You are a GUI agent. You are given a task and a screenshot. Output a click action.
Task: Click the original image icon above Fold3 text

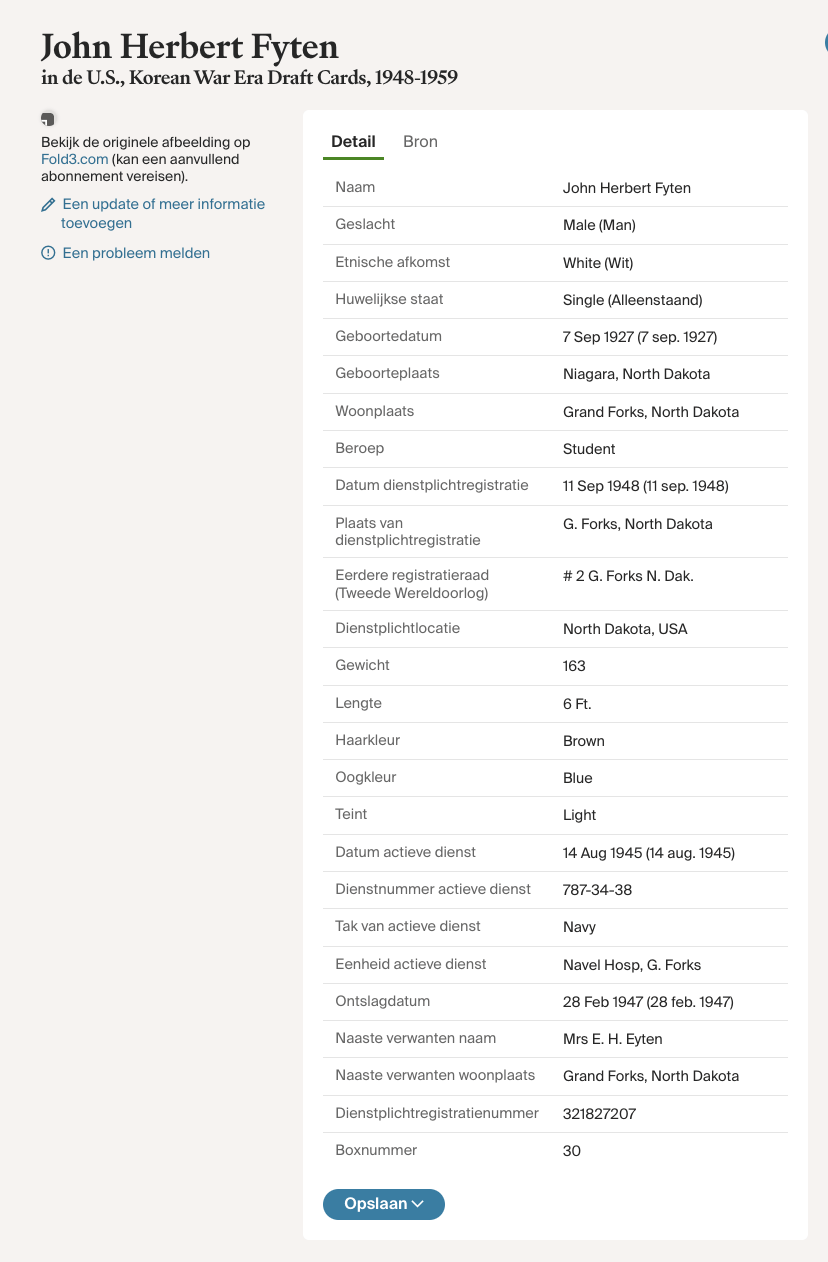47,120
